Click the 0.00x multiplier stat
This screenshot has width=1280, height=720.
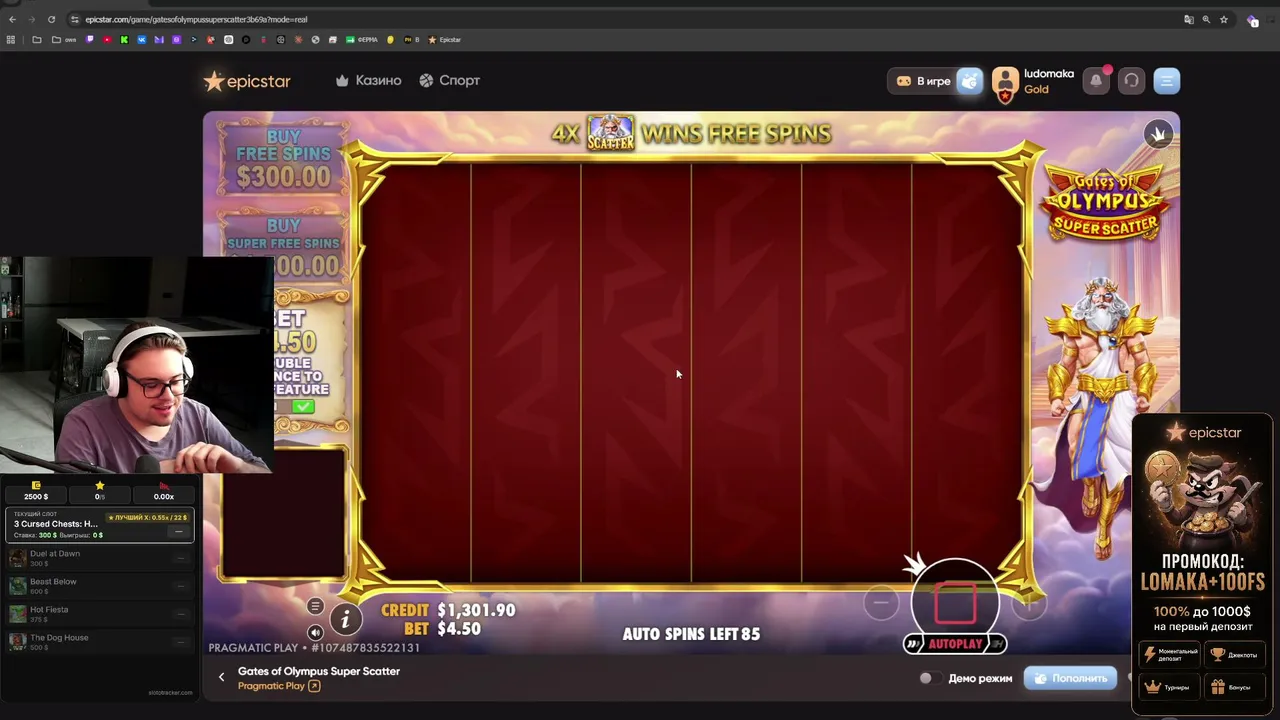coord(164,491)
